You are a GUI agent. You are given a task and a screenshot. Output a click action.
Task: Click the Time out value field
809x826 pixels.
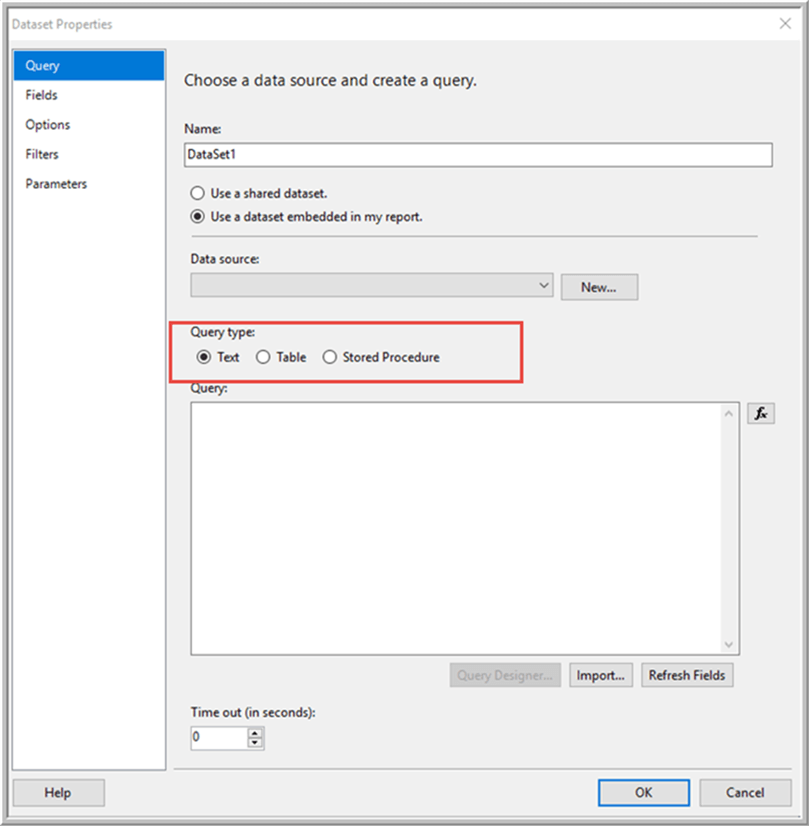coord(219,738)
